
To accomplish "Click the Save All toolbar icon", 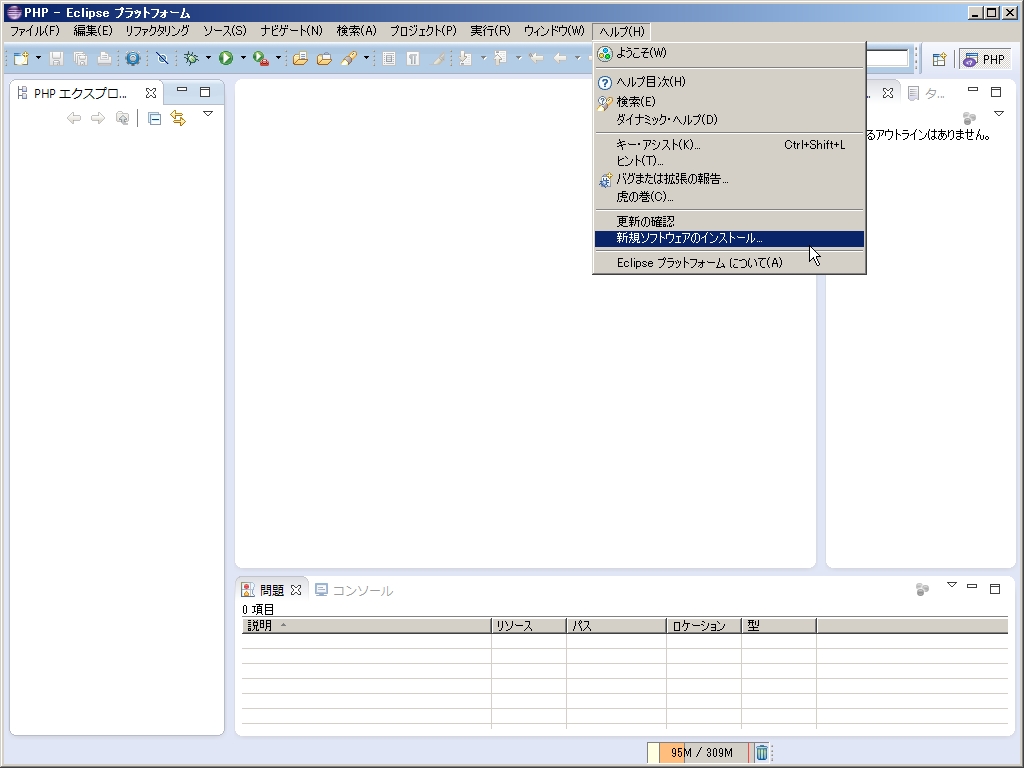I will (80, 59).
